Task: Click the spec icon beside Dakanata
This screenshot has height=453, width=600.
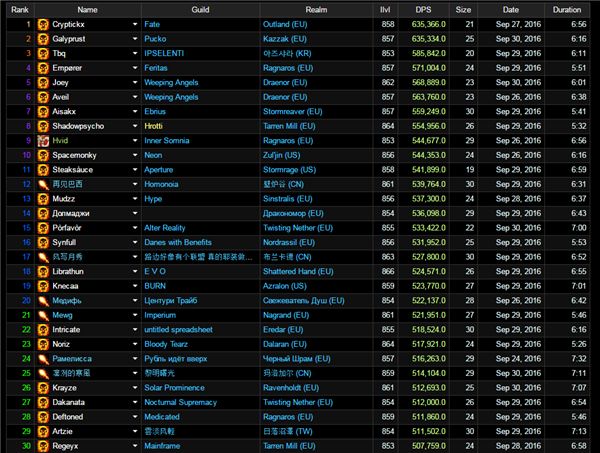Action: point(43,402)
